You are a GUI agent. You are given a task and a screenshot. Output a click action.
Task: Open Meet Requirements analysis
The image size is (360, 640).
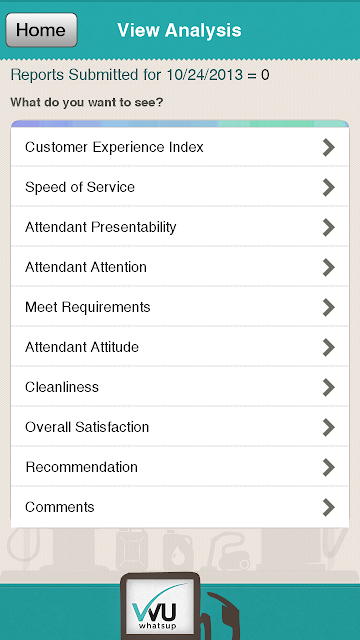click(180, 307)
